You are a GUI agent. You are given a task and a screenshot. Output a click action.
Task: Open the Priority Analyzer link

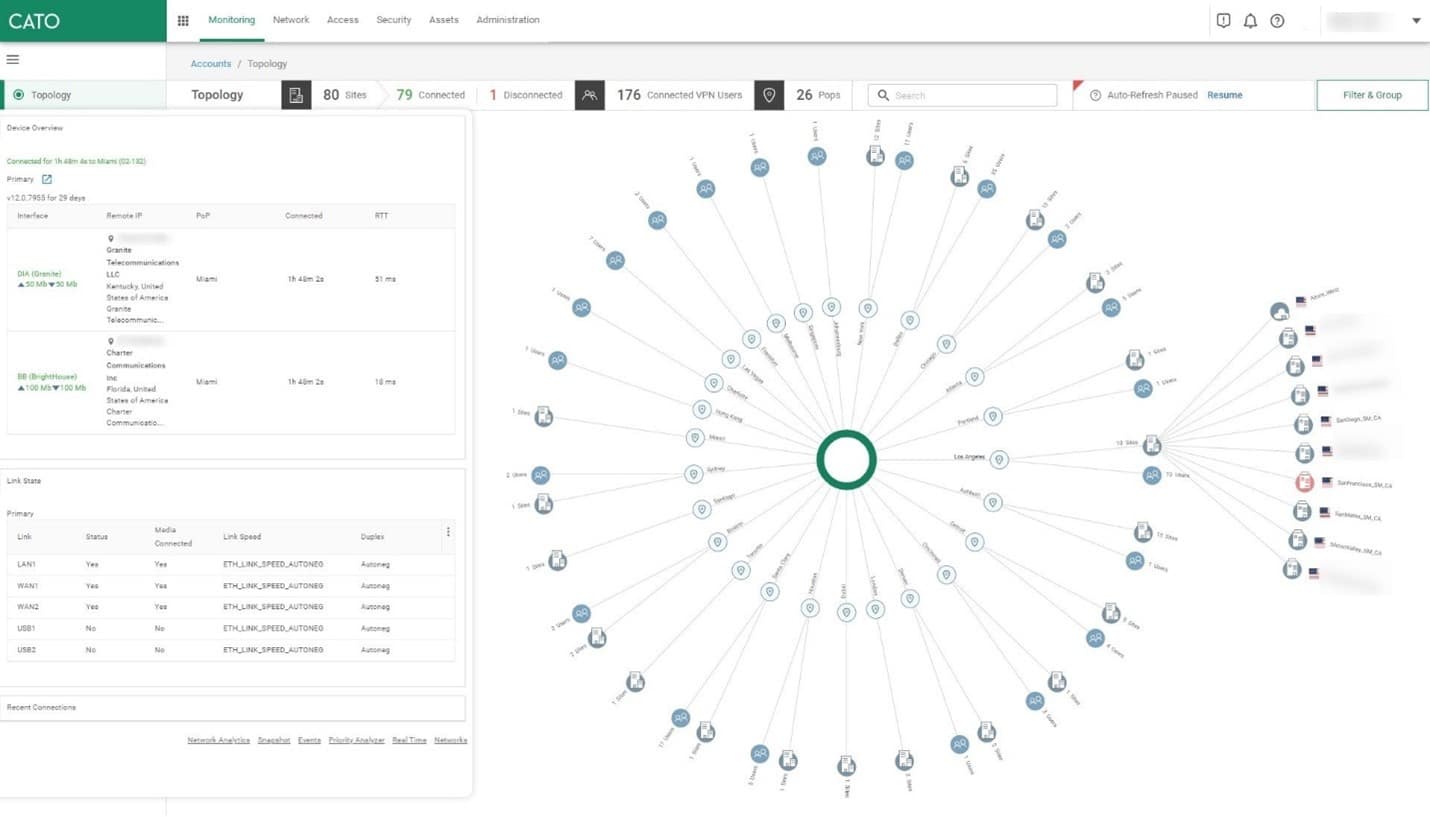click(x=356, y=740)
